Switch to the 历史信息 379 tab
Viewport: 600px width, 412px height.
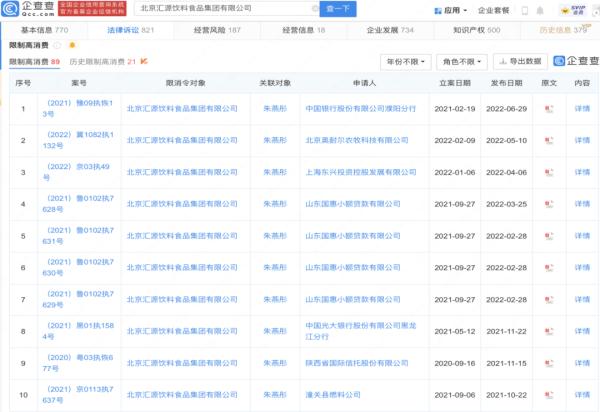[x=563, y=30]
